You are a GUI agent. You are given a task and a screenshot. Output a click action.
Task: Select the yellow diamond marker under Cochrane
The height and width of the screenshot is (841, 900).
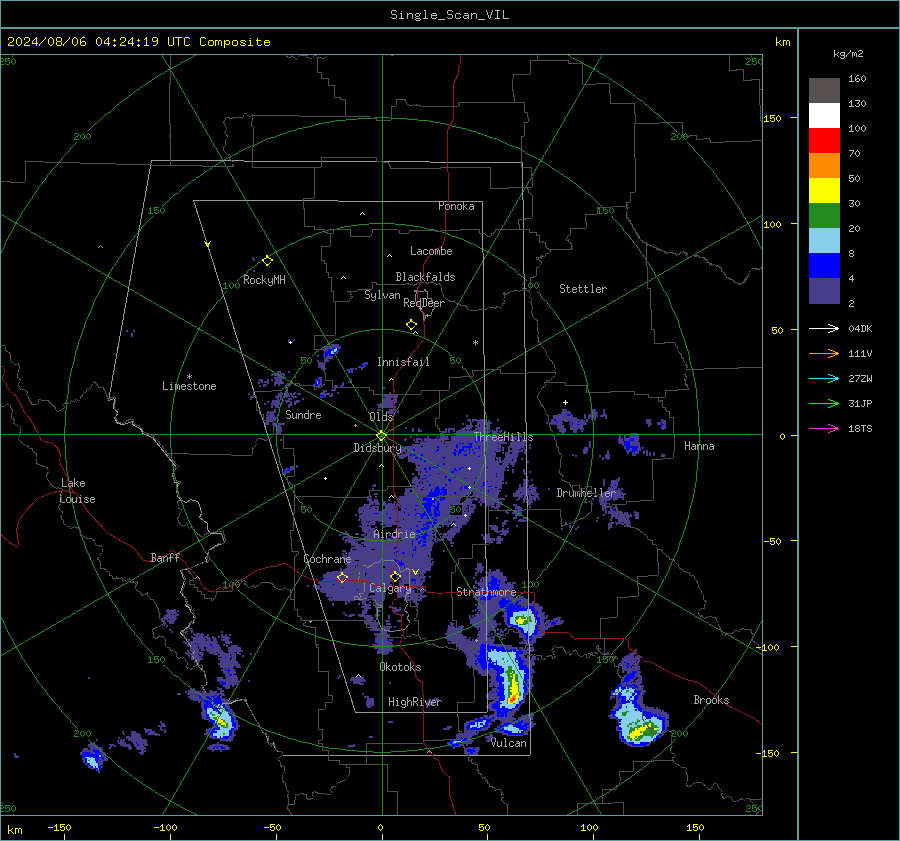pyautogui.click(x=342, y=577)
